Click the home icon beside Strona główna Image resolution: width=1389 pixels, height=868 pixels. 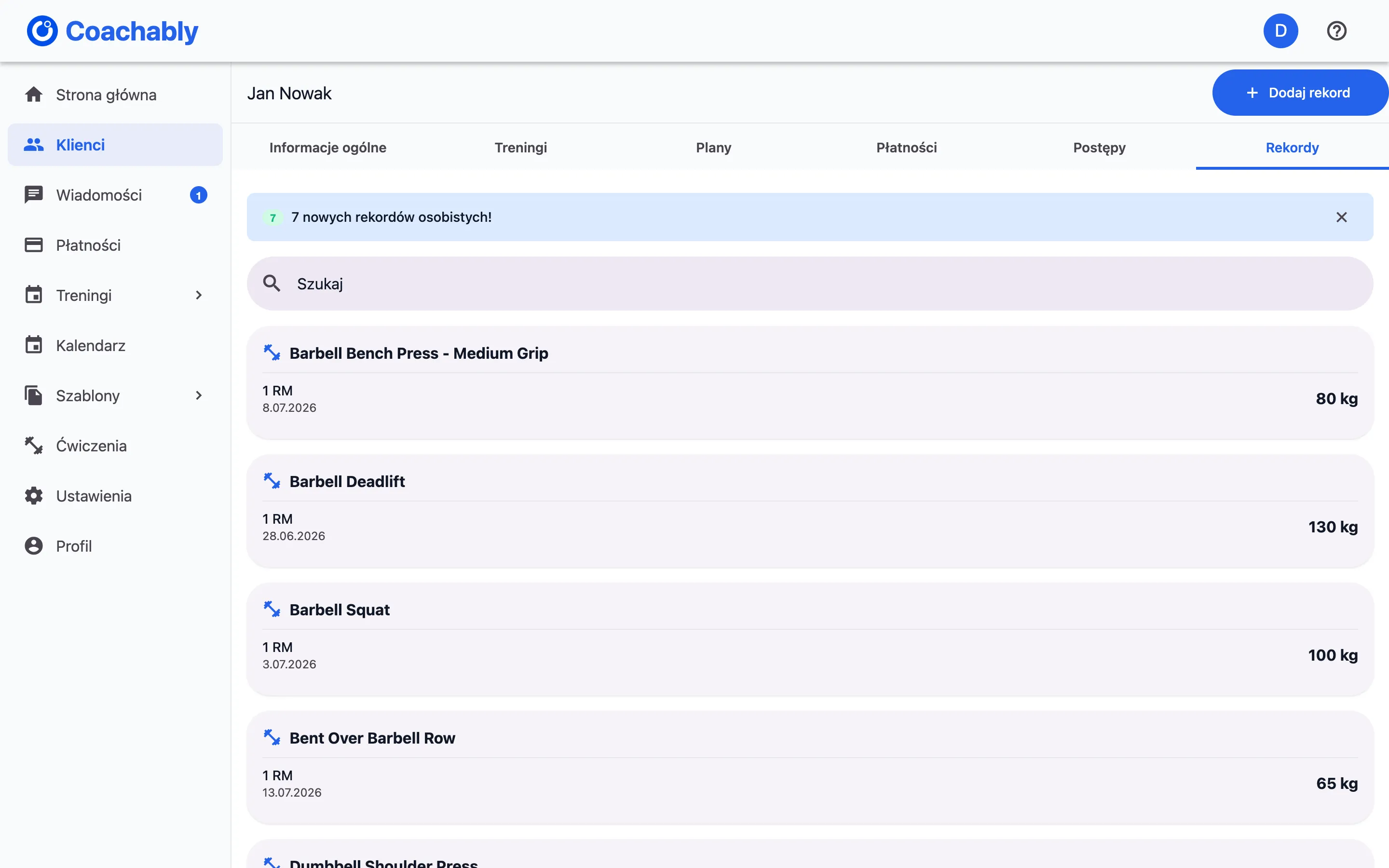(x=34, y=95)
